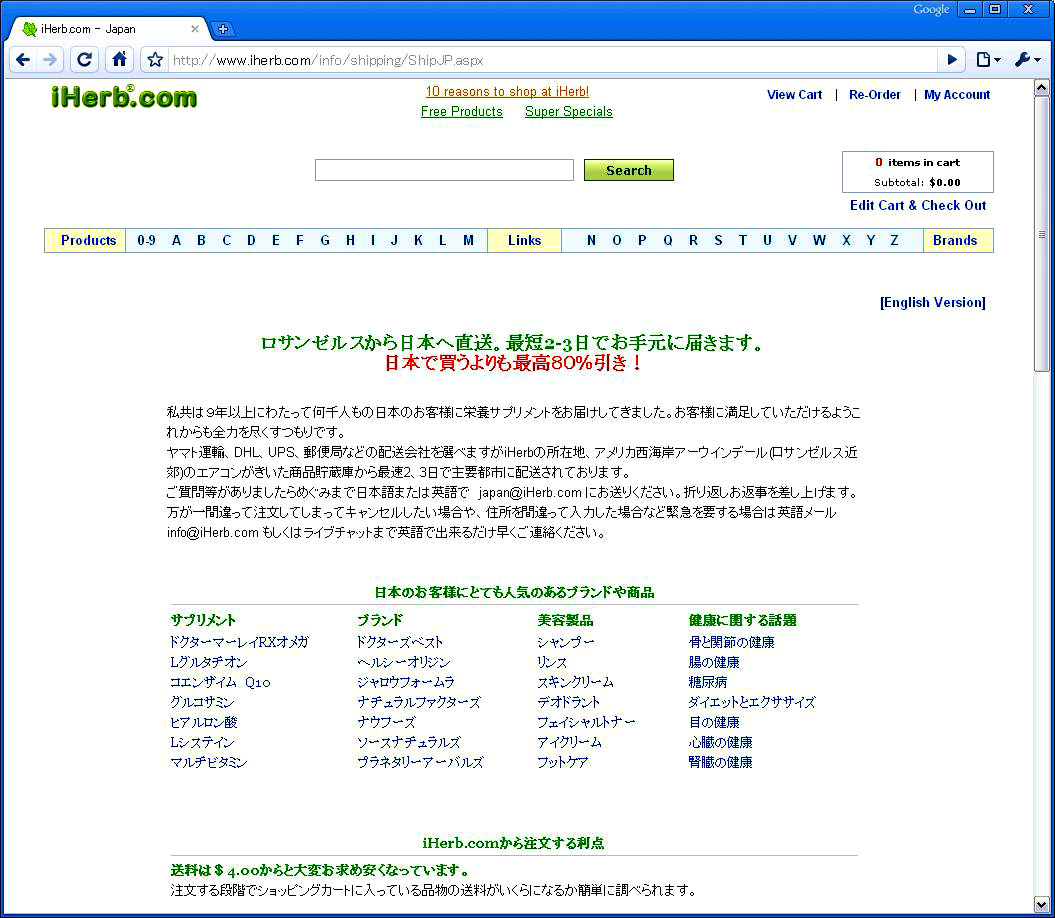Open the browser home page icon
1055x918 pixels.
click(119, 60)
